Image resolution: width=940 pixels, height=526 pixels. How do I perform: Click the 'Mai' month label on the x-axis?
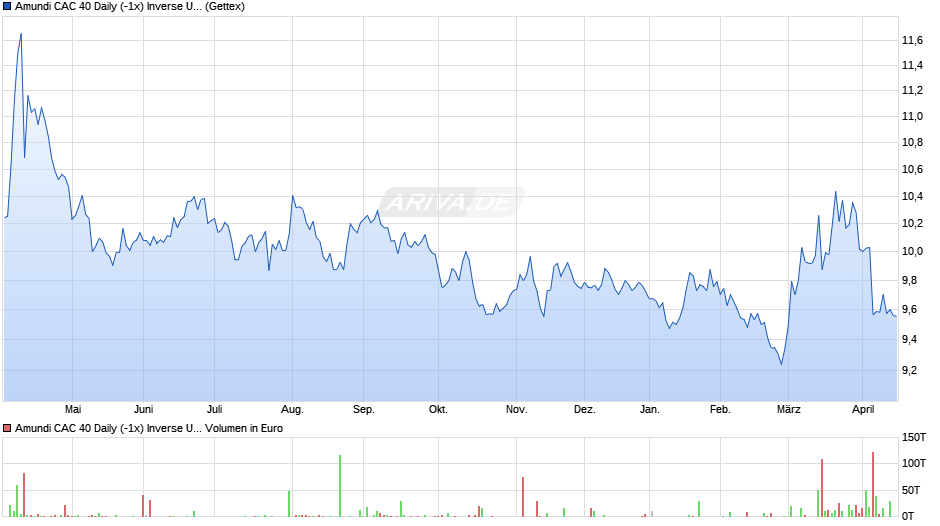pos(73,409)
